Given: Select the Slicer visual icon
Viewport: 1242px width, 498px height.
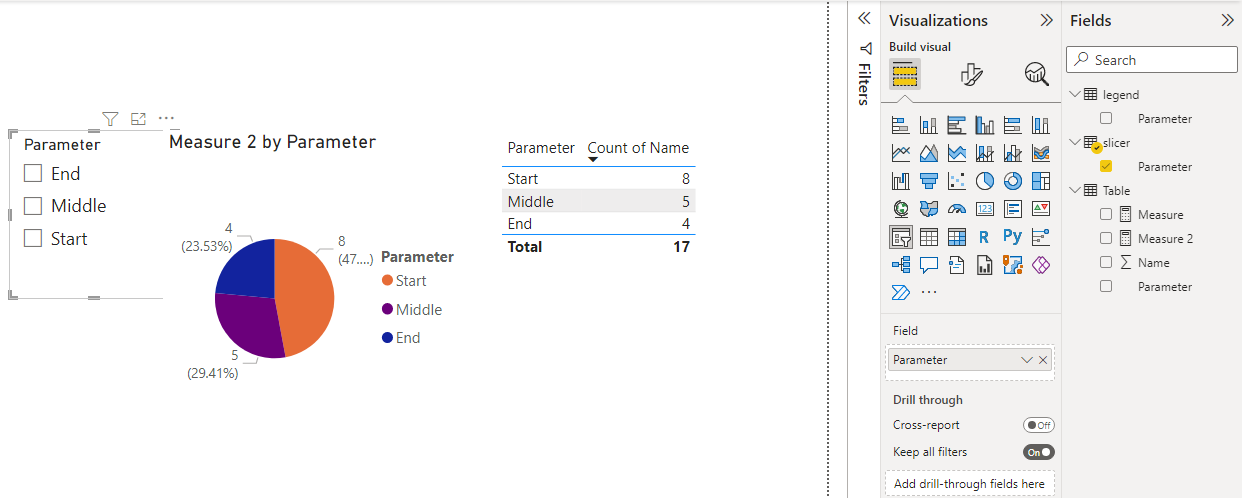Looking at the screenshot, I should point(900,237).
